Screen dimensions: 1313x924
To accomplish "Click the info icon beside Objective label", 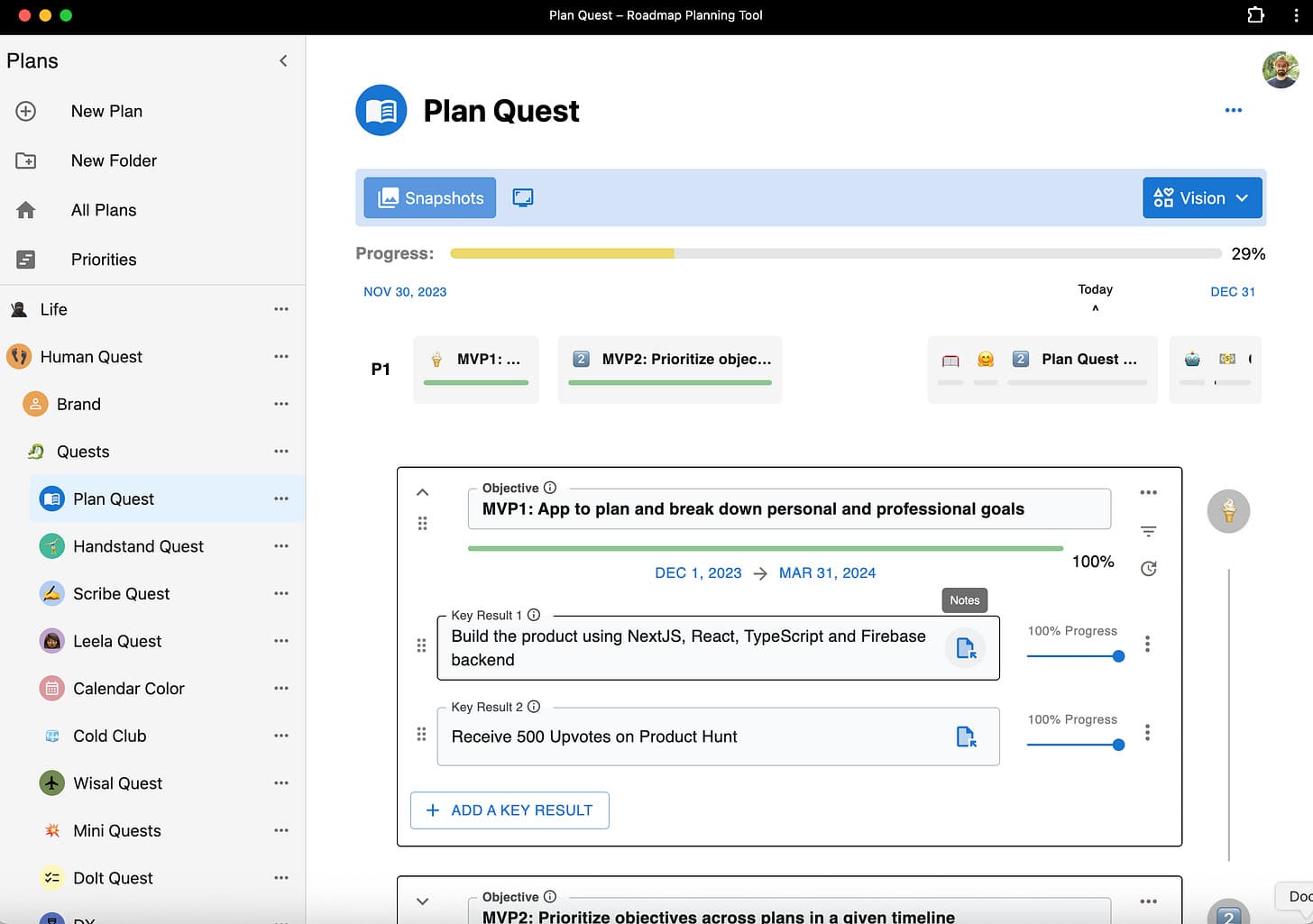I will point(549,487).
